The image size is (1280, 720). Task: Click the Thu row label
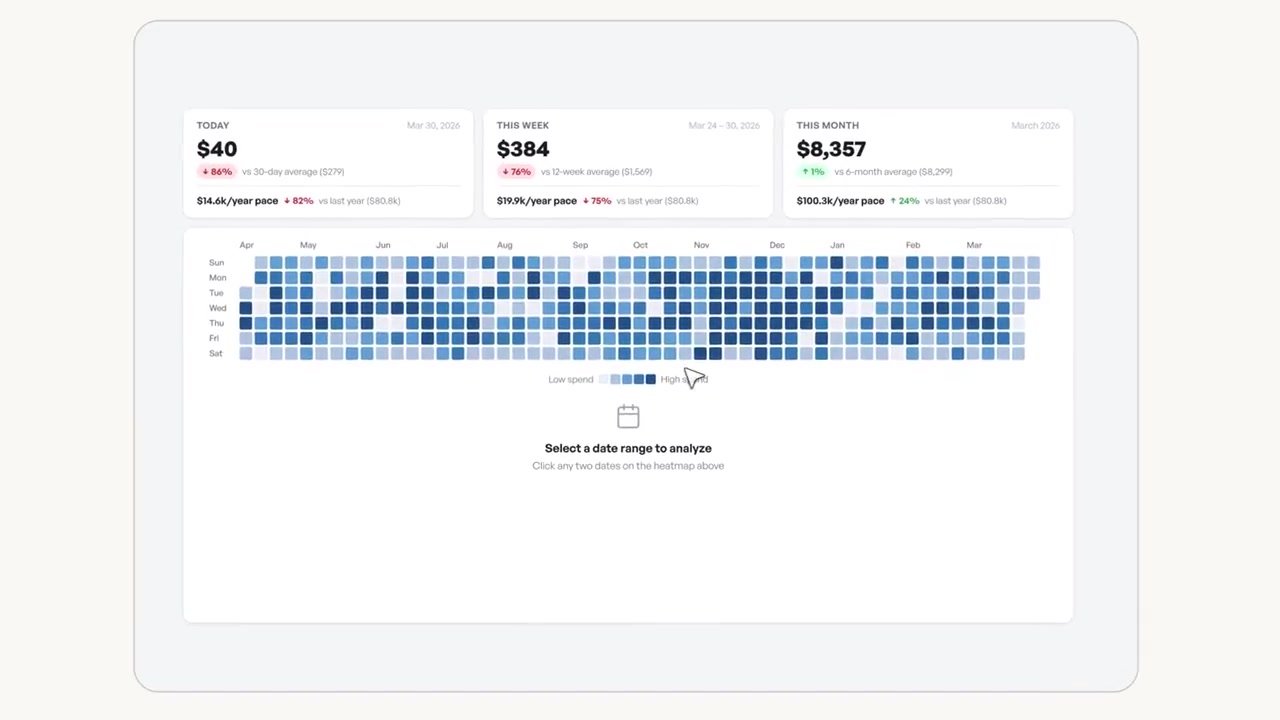click(216, 323)
